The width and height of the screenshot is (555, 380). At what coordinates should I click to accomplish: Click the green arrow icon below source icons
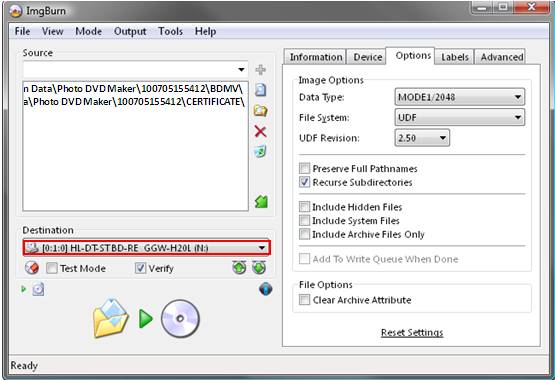[x=261, y=202]
